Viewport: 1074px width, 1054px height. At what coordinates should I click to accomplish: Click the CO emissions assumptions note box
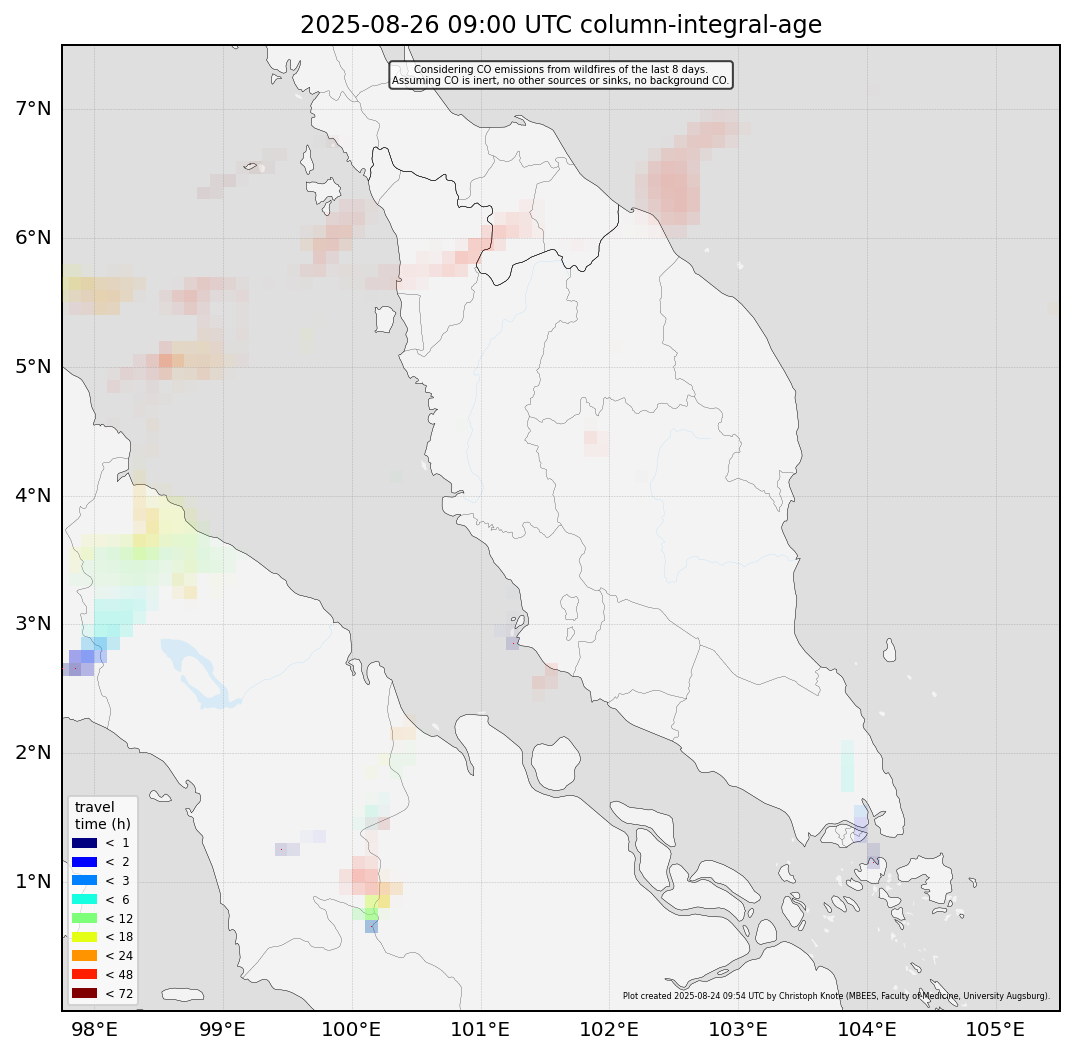coord(560,75)
